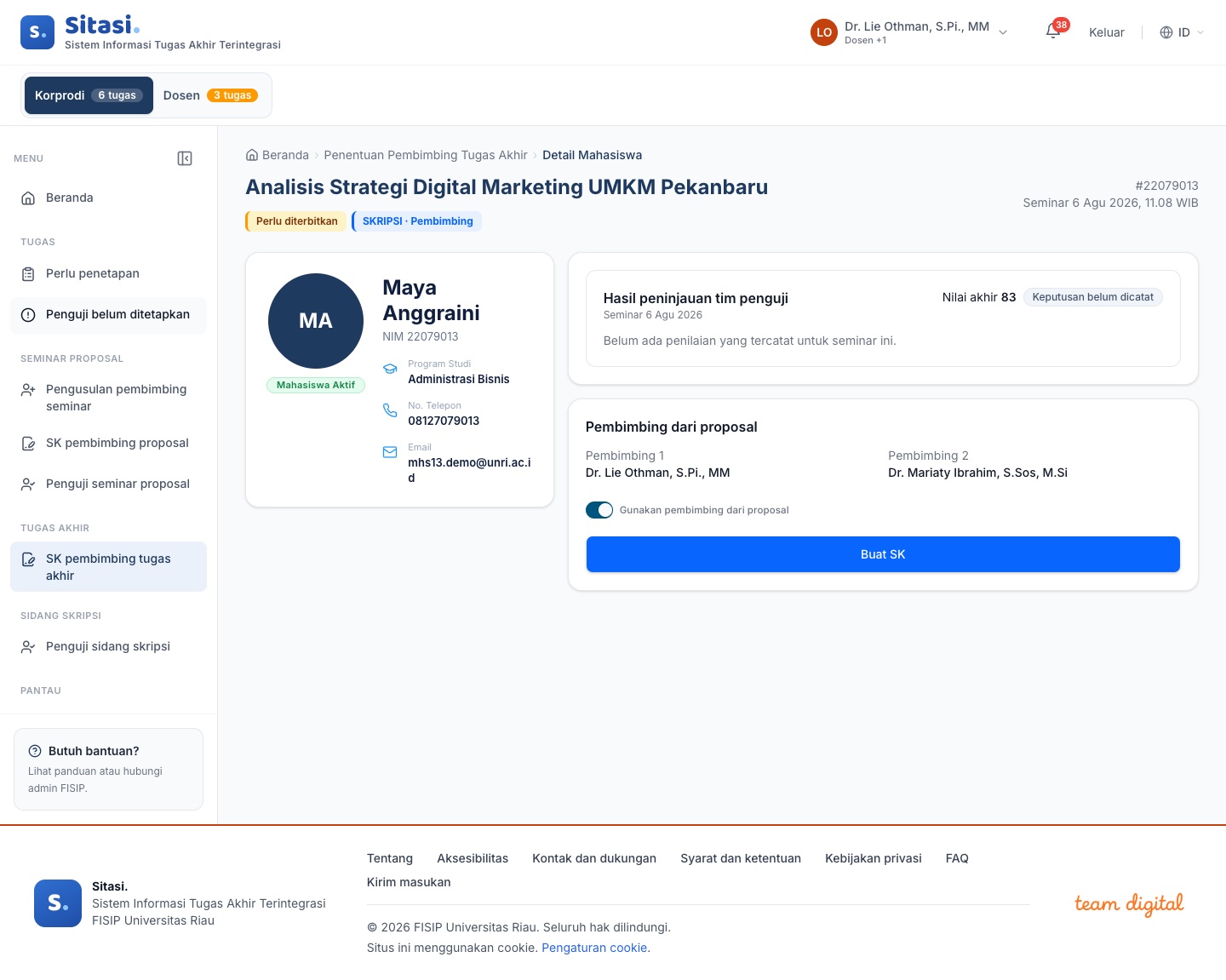Open Pengaturan cookie link
This screenshot has height=980, width=1226.
click(x=594, y=948)
